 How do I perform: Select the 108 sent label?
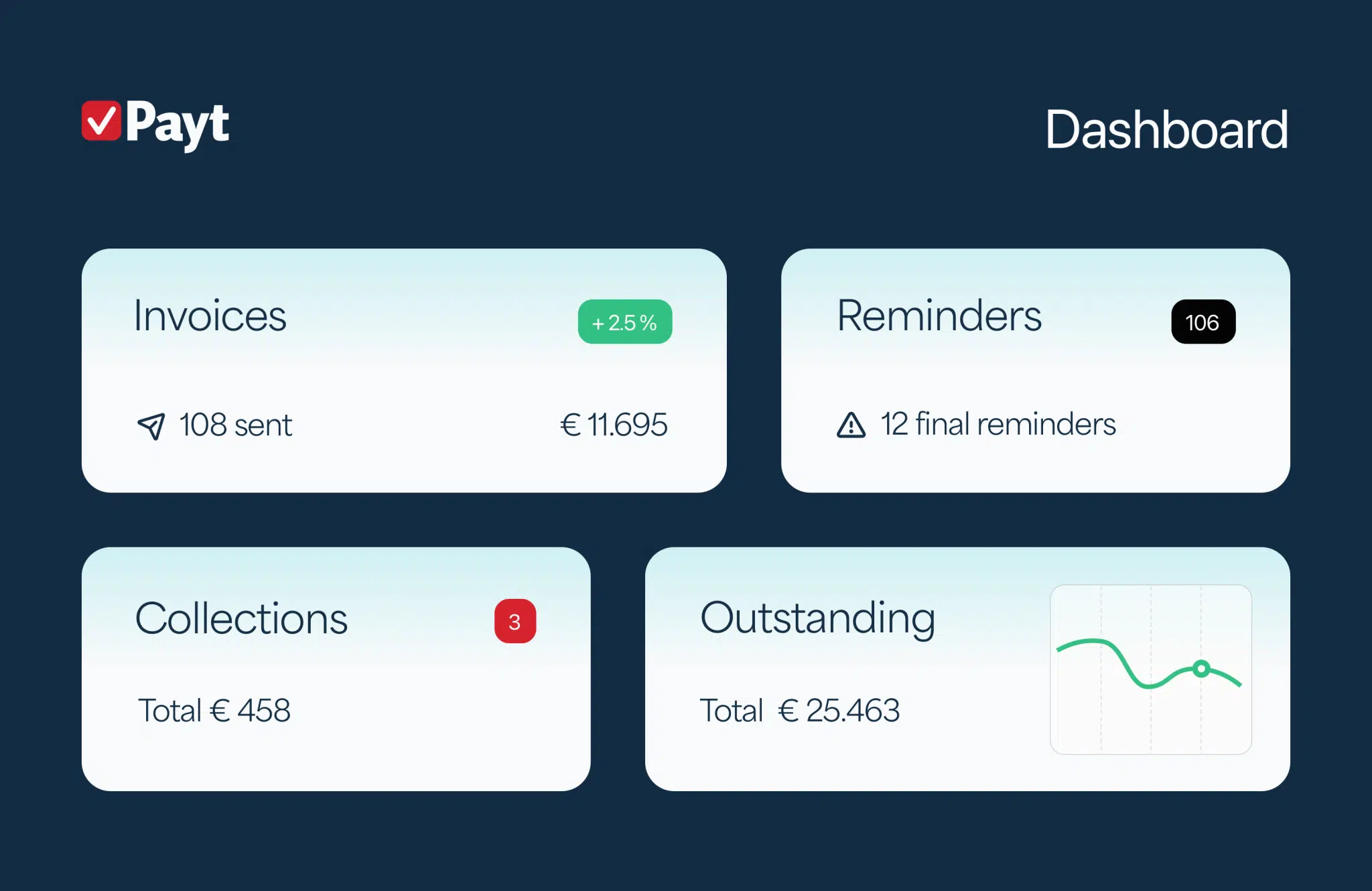(x=236, y=425)
